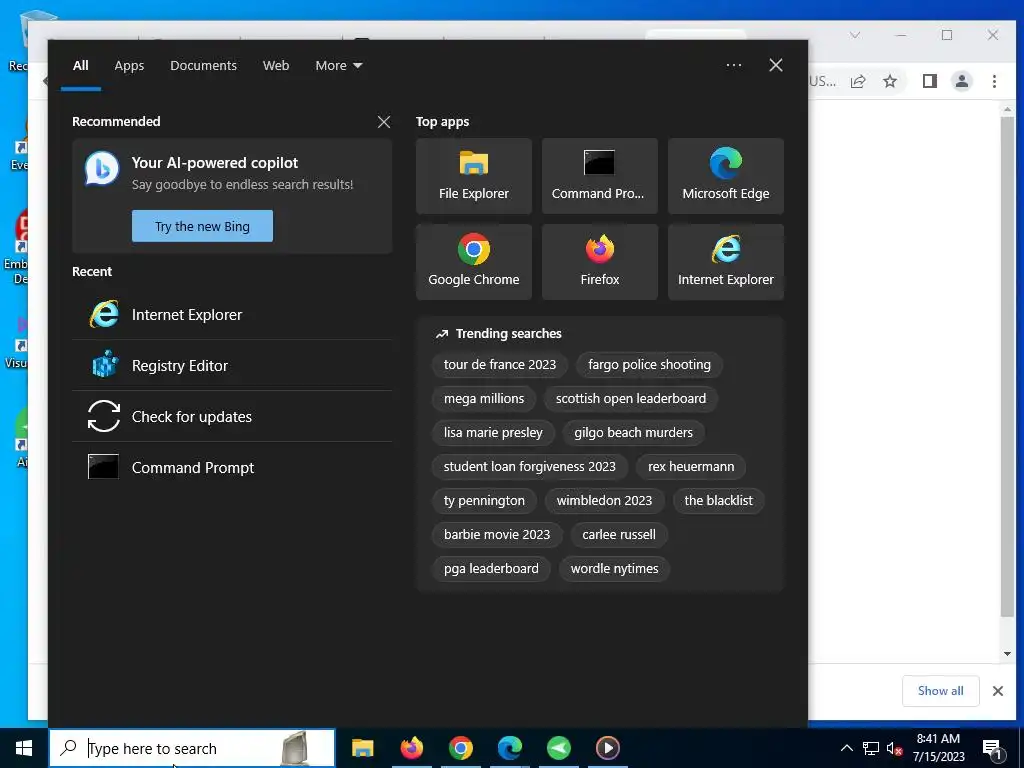Viewport: 1024px width, 768px height.
Task: Open Chrome on the taskbar
Action: tap(460, 748)
